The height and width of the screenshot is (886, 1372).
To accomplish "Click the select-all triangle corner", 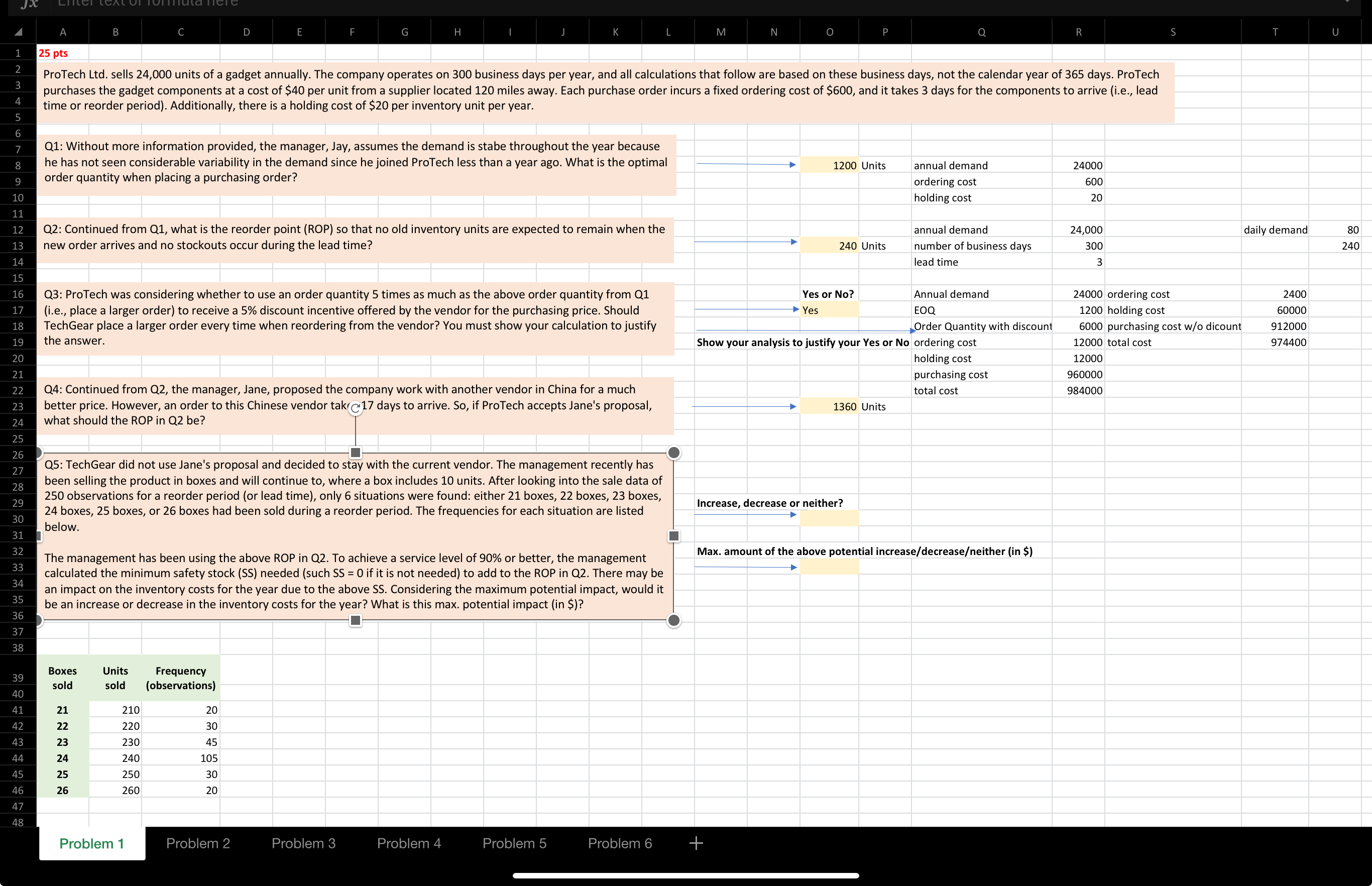I will [19, 32].
